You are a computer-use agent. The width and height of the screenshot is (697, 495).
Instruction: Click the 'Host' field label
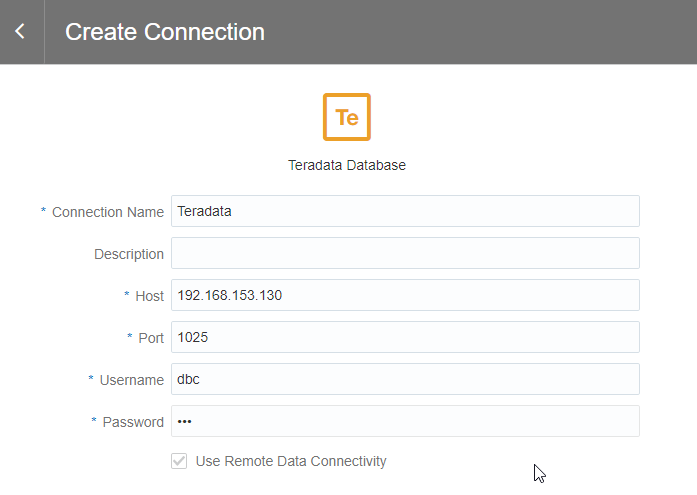click(x=150, y=296)
